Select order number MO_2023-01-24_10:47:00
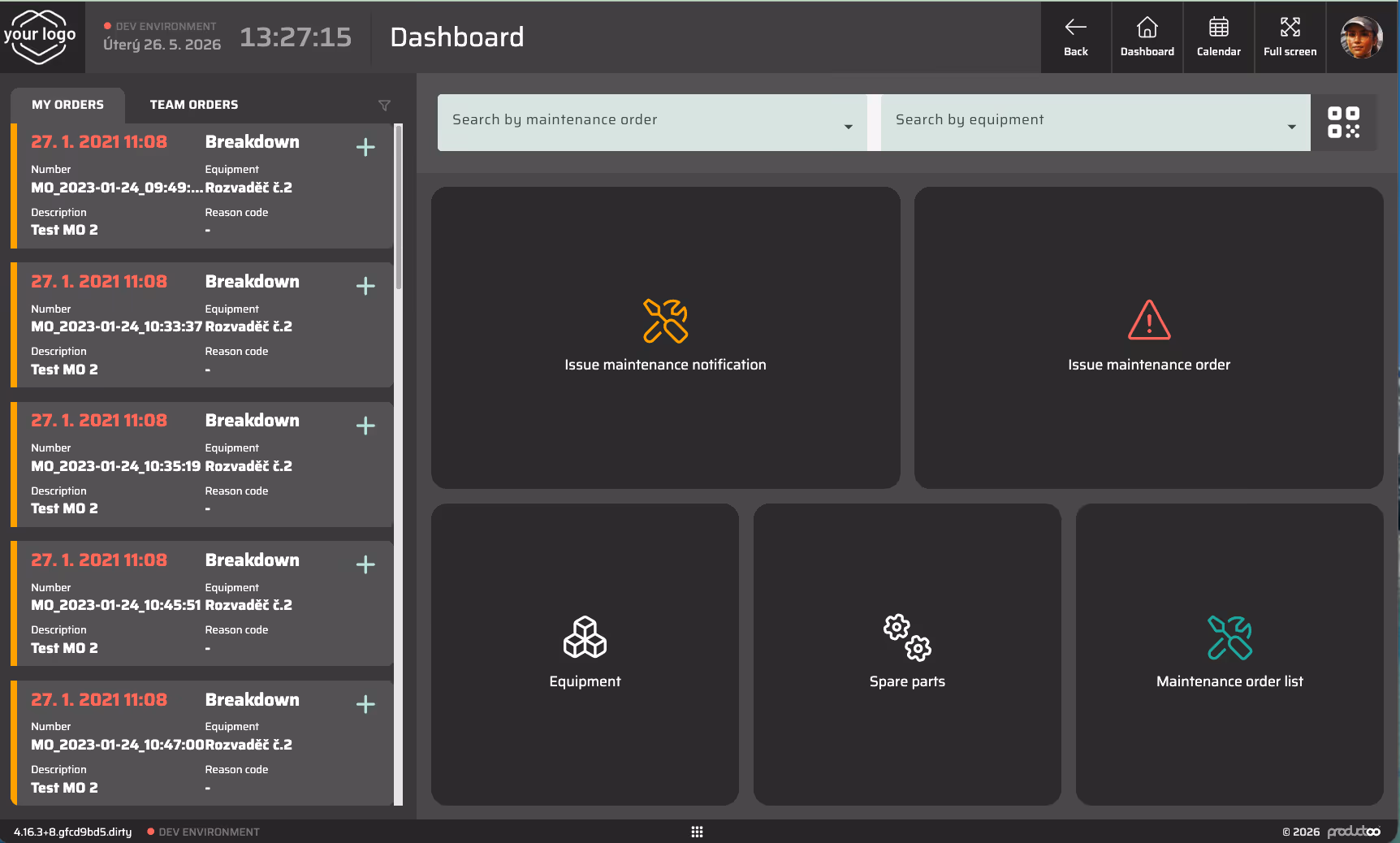 click(118, 745)
